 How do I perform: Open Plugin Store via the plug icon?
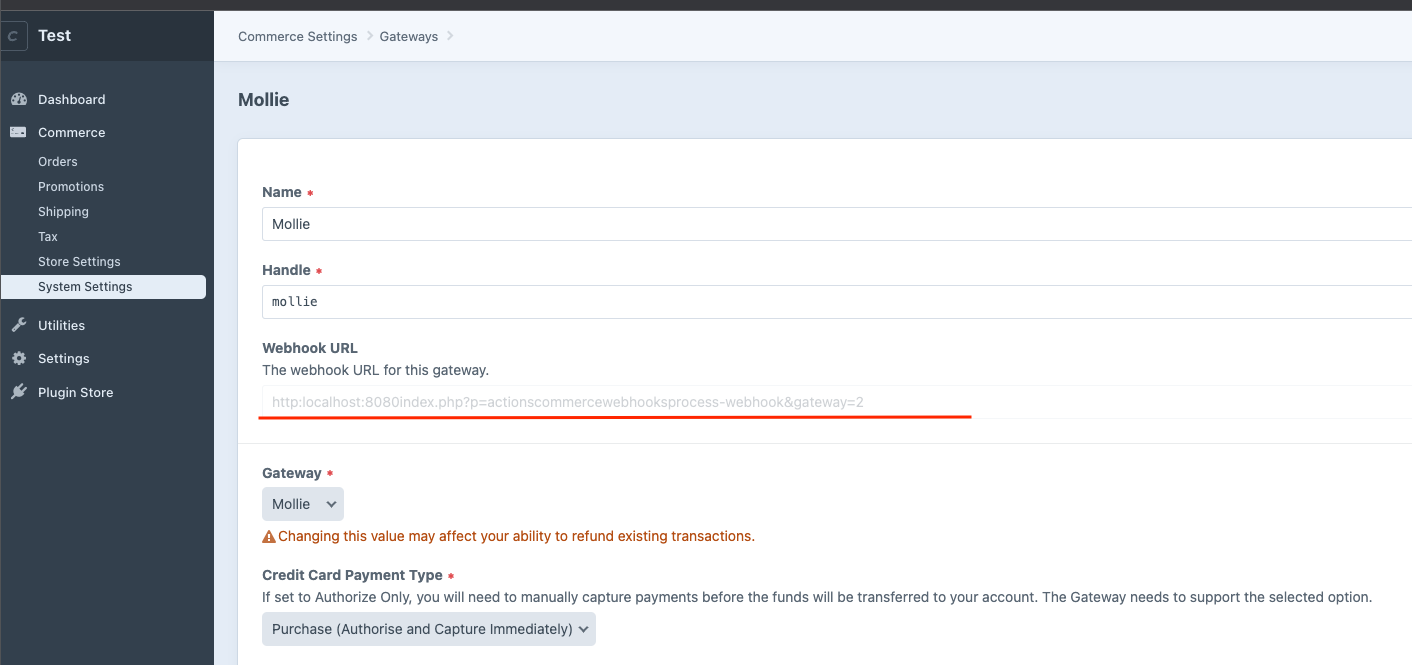coord(18,392)
